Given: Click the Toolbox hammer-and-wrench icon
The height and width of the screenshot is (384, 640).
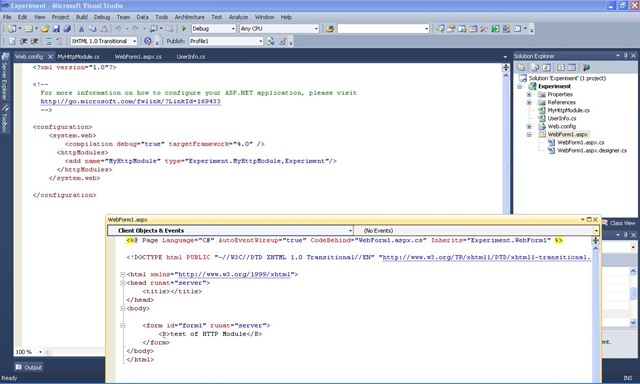Looking at the screenshot, I should tap(484, 29).
